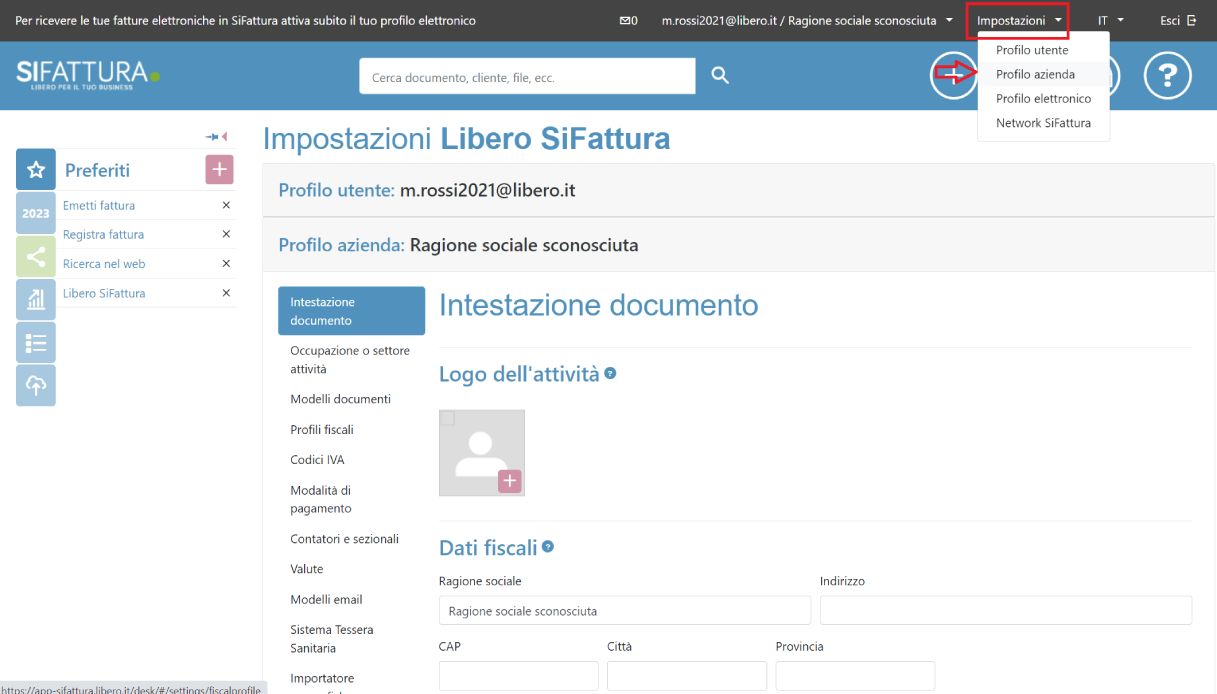This screenshot has width=1217, height=694.
Task: Click the pin sidebar icon
Action: point(212,136)
